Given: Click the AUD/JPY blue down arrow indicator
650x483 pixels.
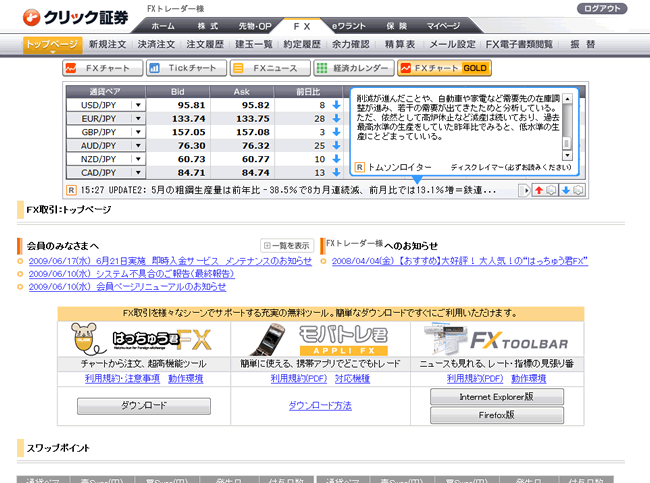Looking at the screenshot, I should (x=336, y=146).
